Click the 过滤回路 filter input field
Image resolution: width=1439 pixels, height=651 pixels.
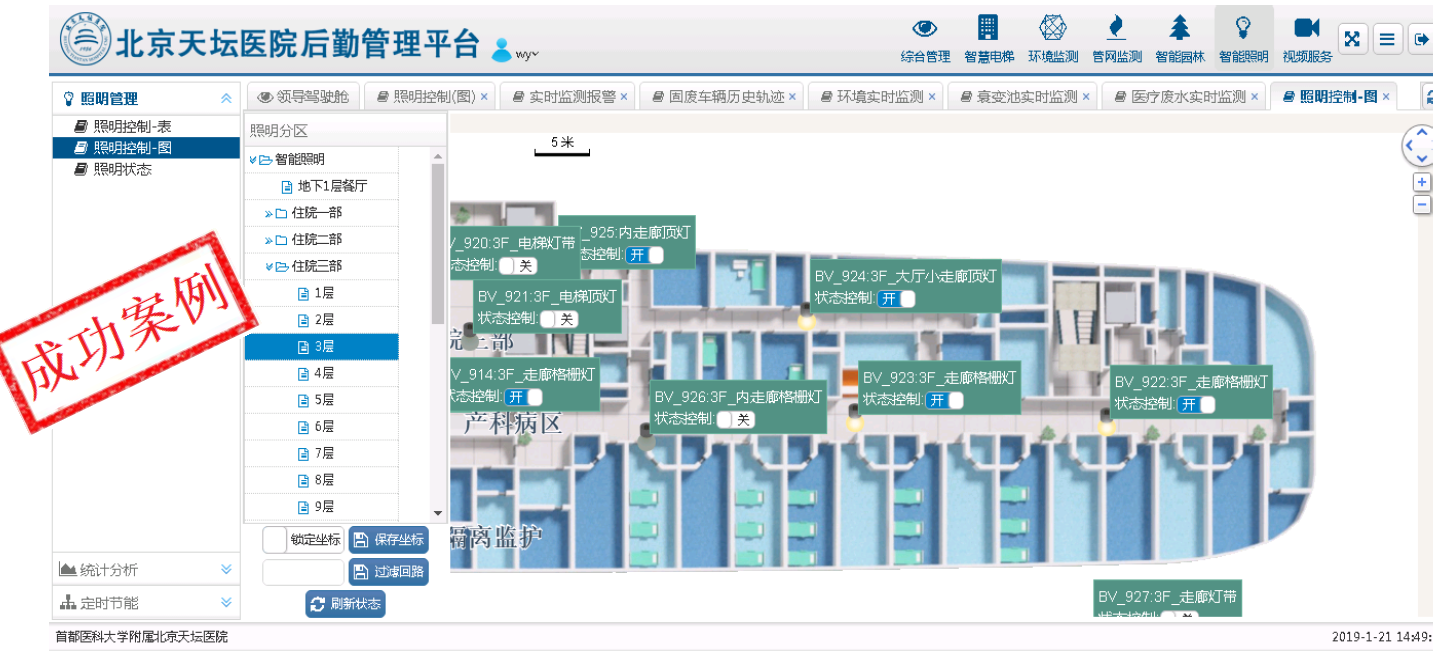[303, 572]
